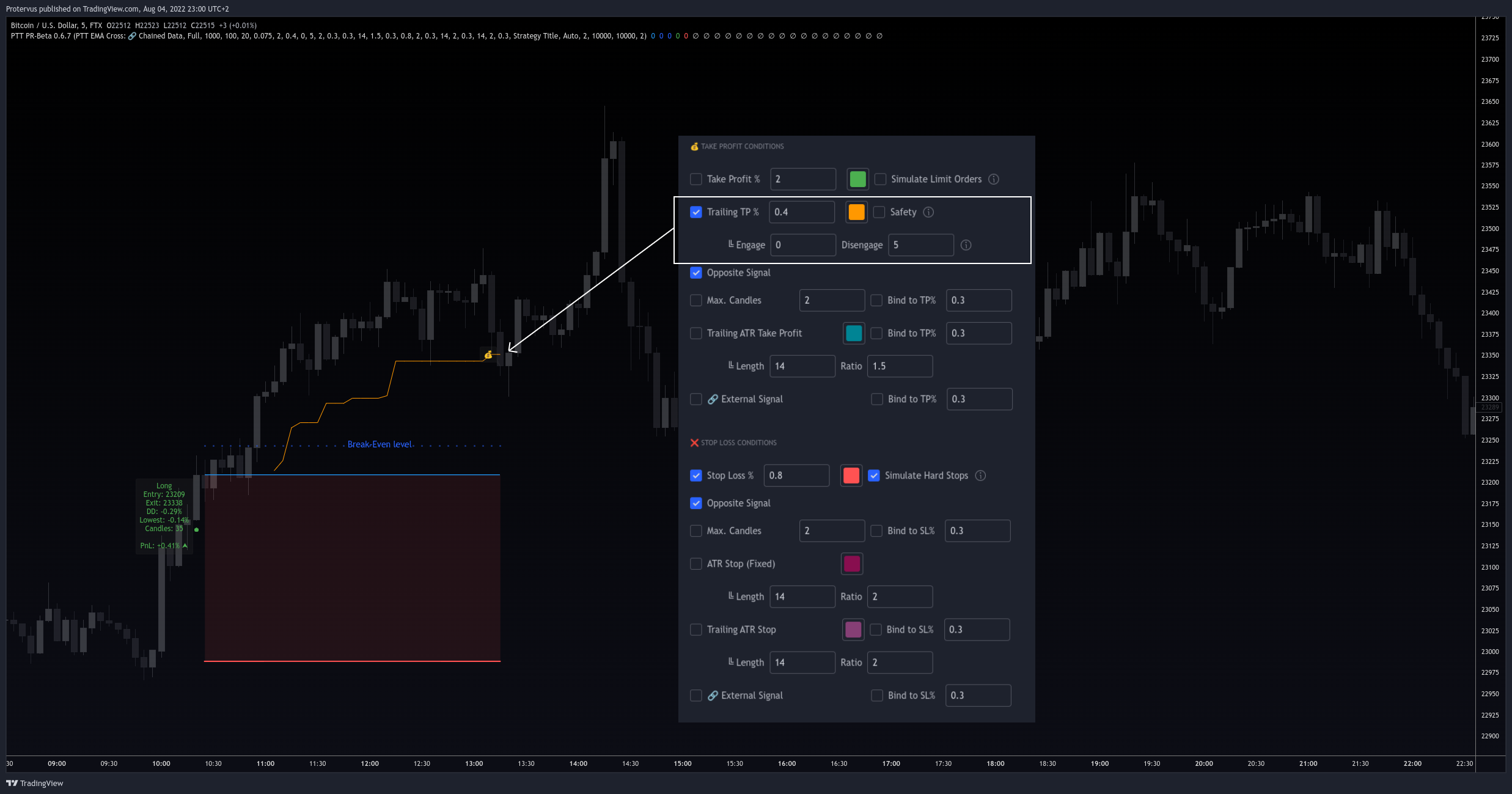Click info icon beside Simulate Hard Stops

(x=980, y=476)
